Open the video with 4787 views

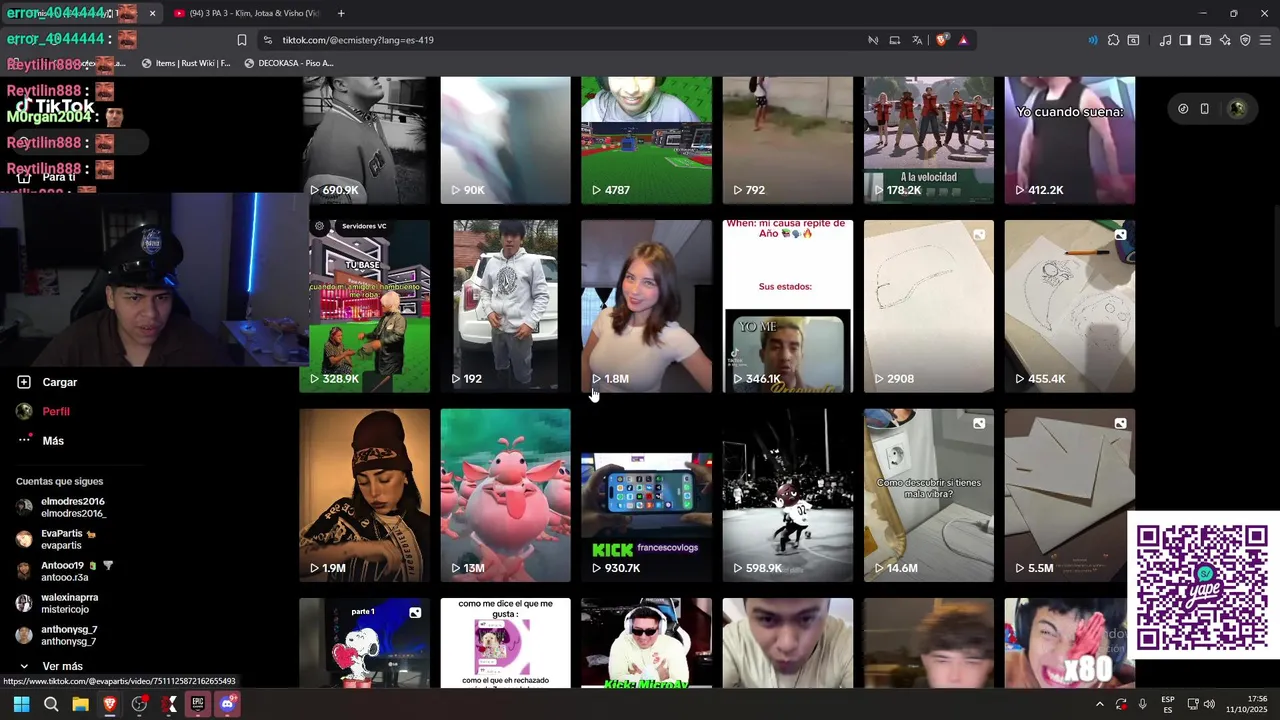coord(646,140)
